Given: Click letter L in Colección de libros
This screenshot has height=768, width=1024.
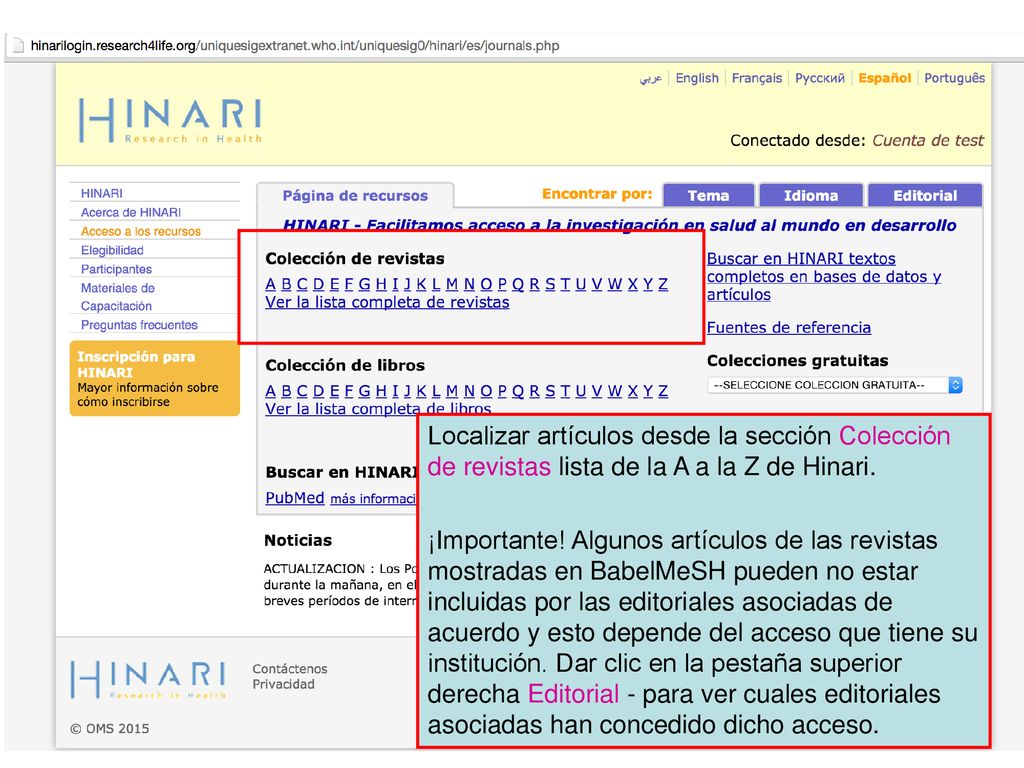Looking at the screenshot, I should pos(436,391).
